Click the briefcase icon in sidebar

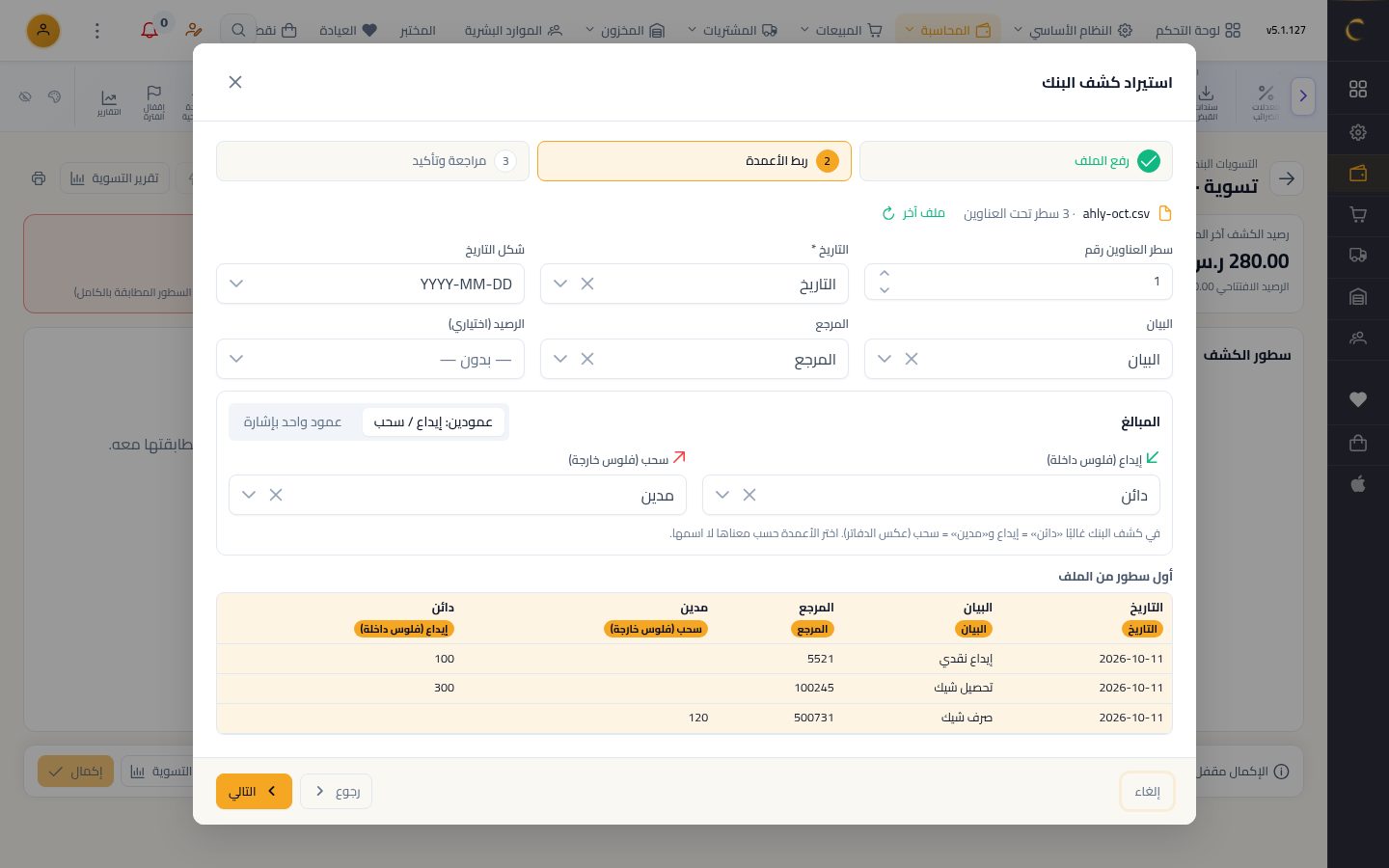click(x=1358, y=443)
